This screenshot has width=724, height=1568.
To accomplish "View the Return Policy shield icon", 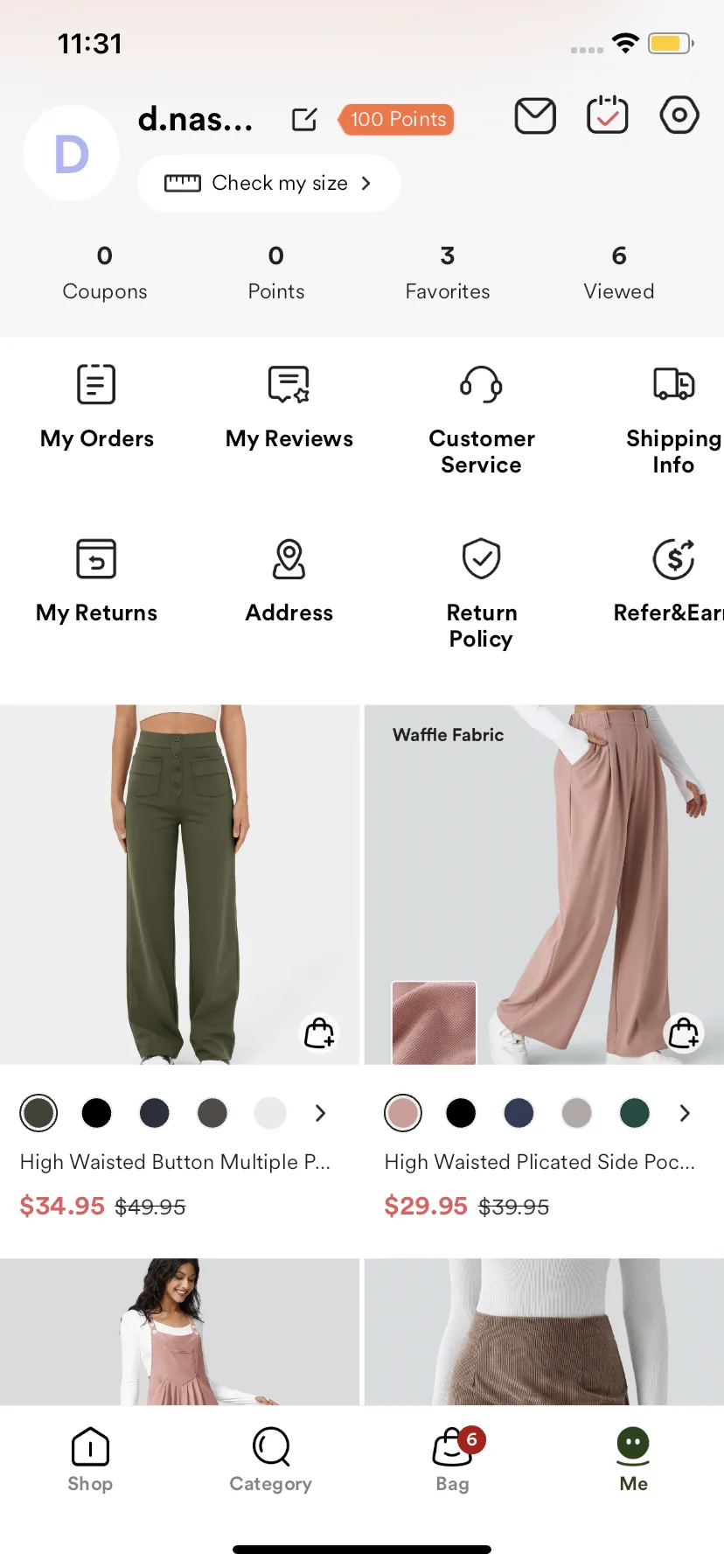I will (x=481, y=560).
